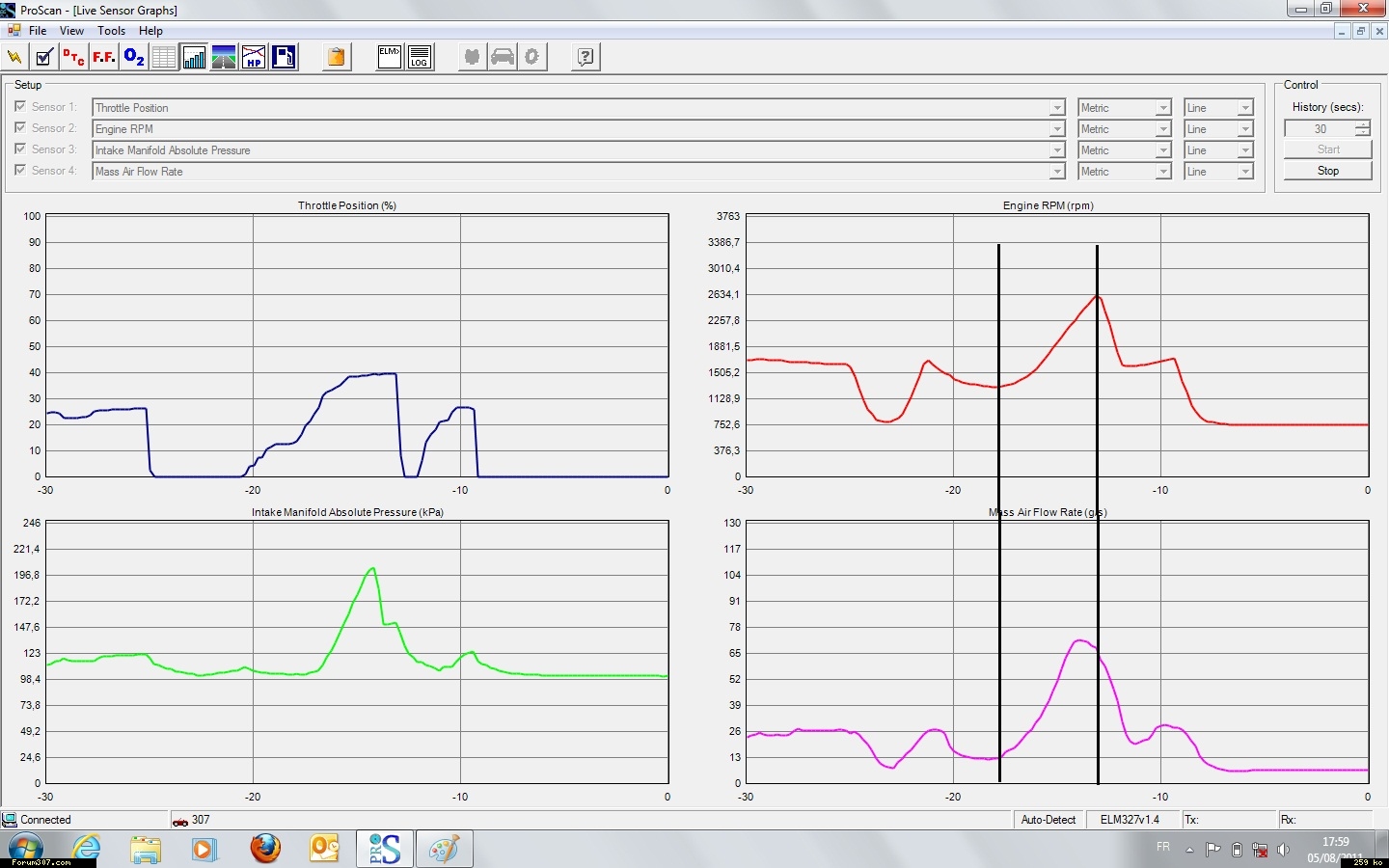
Task: Click the DTC trouble codes toolbar icon
Action: tap(73, 58)
